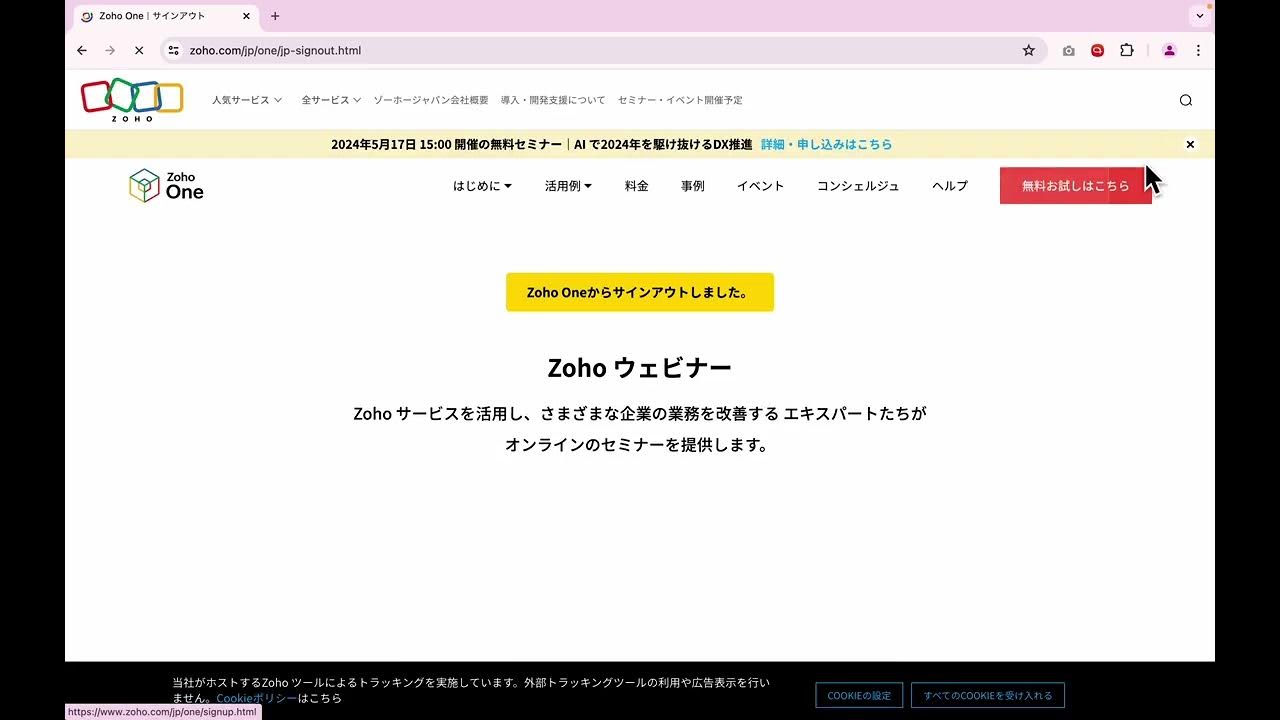This screenshot has width=1280, height=720.
Task: Close the seminar announcement banner
Action: (1190, 144)
